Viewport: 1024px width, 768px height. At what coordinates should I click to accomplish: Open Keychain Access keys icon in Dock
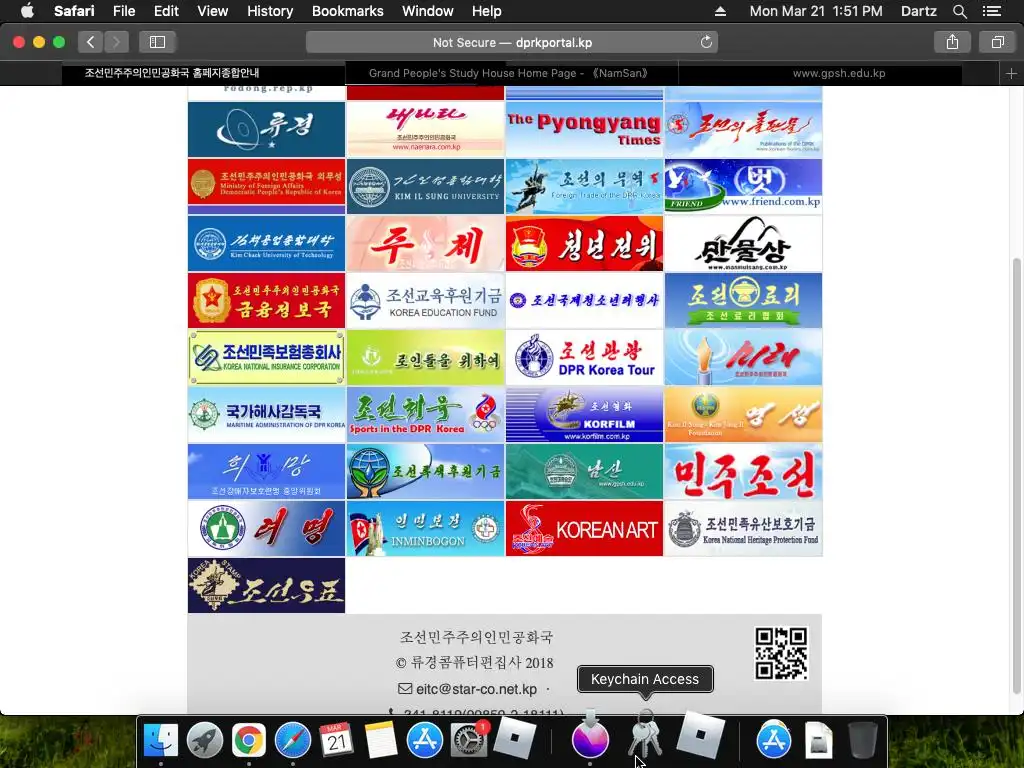[x=645, y=735]
